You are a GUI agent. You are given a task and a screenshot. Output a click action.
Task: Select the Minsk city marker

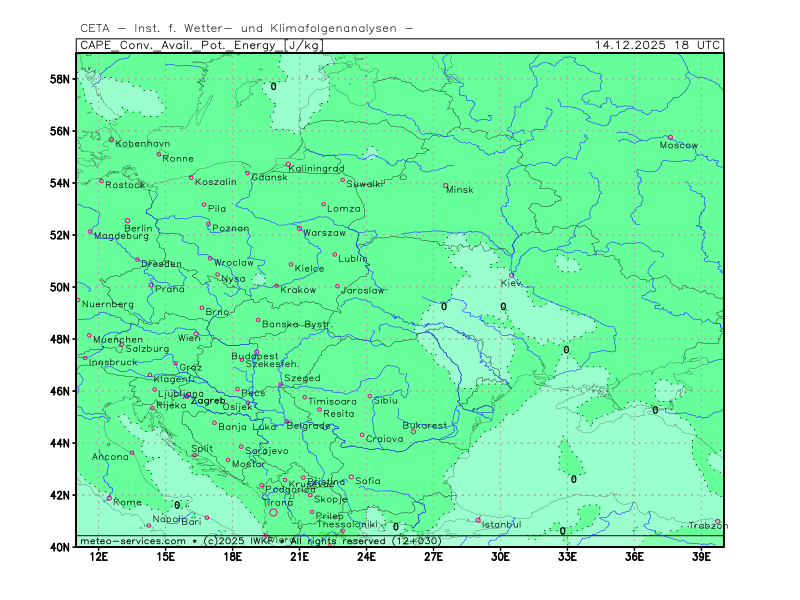[446, 185]
